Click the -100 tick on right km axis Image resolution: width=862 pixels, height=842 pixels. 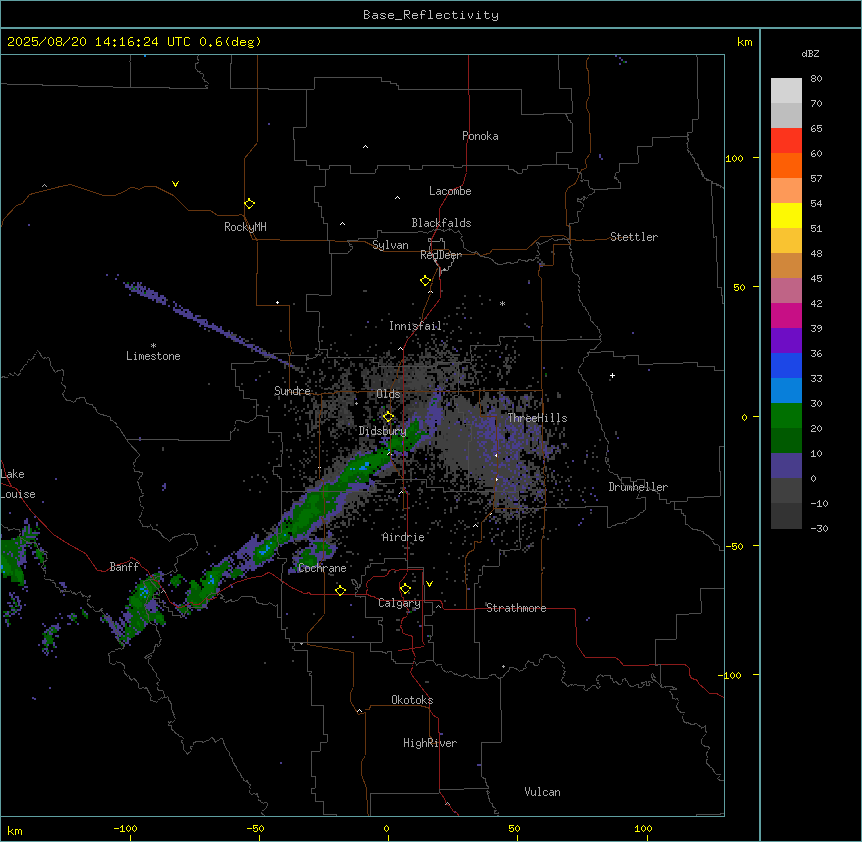pyautogui.click(x=731, y=675)
